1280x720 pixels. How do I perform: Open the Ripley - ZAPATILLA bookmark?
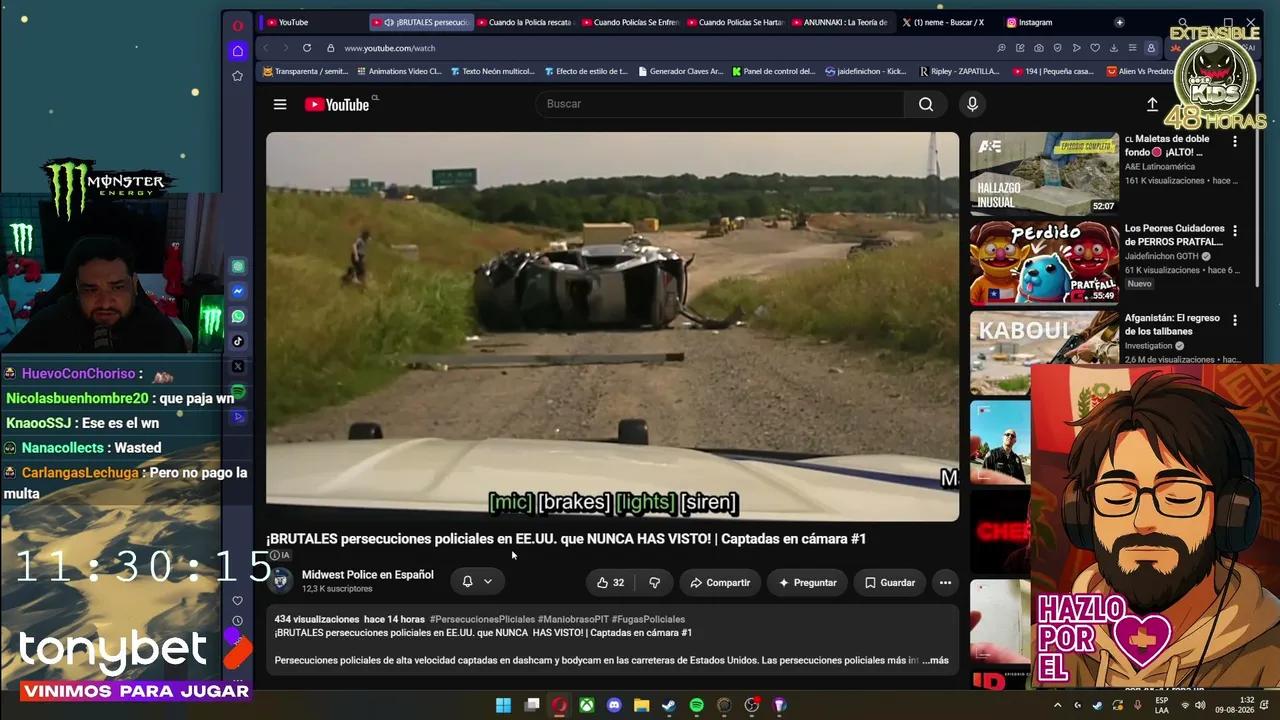coord(958,72)
